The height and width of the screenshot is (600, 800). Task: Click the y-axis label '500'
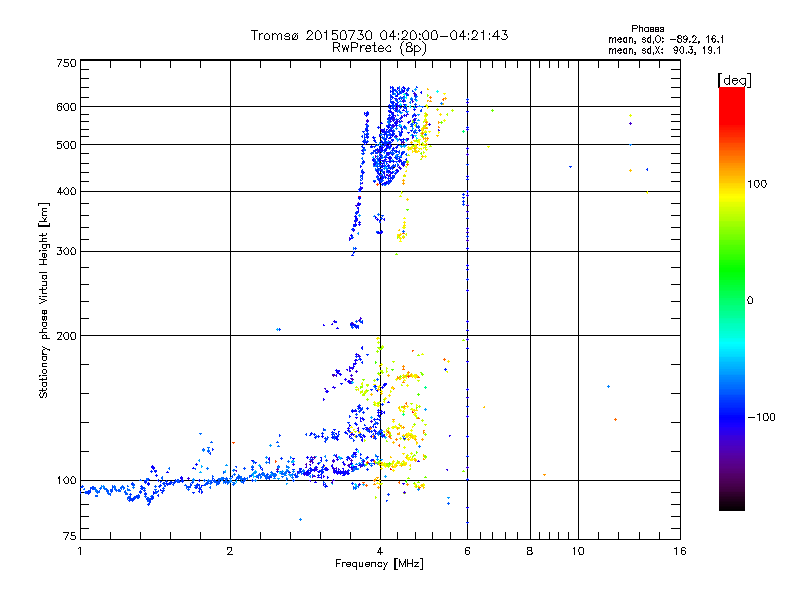66,145
